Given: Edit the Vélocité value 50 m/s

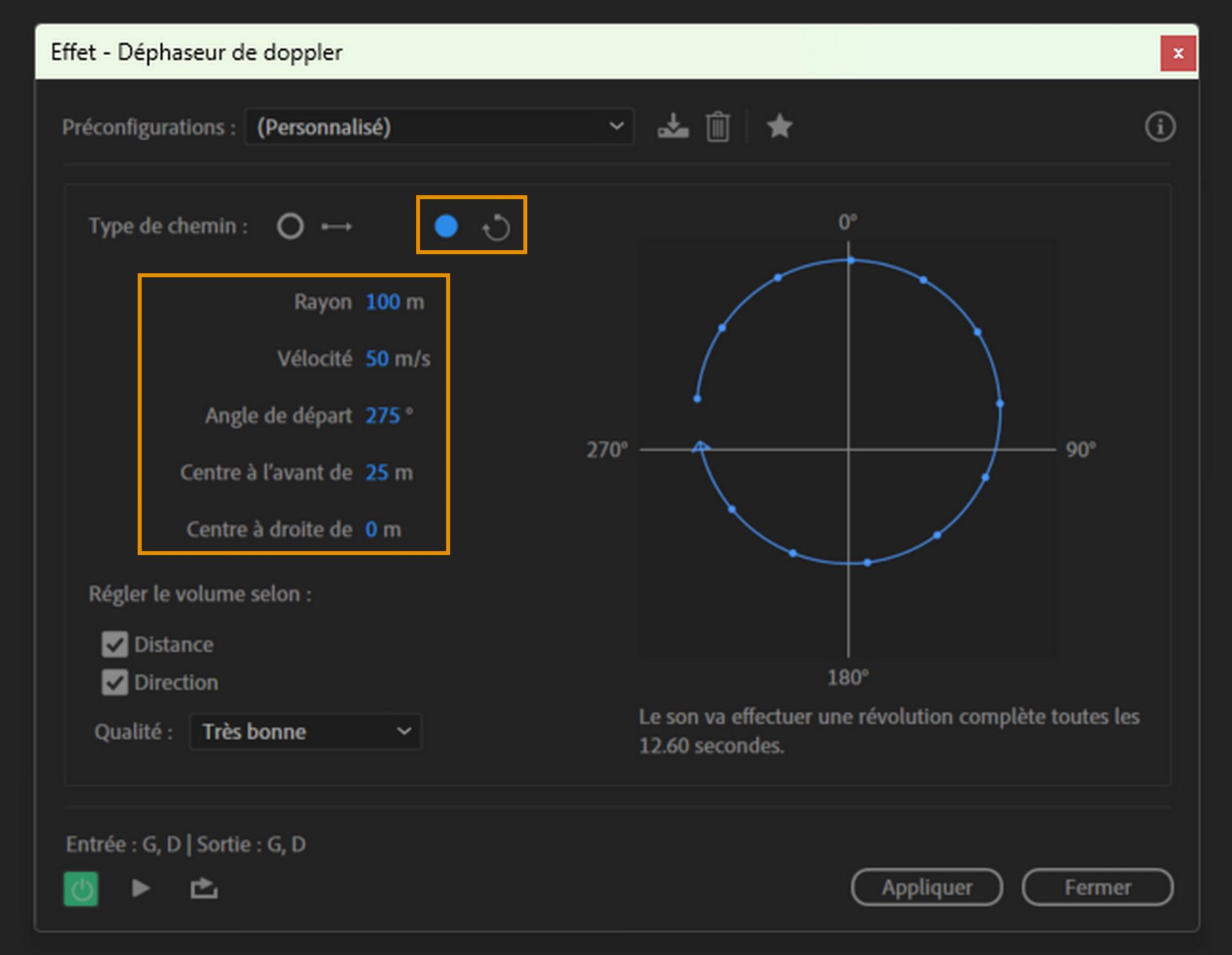Looking at the screenshot, I should tap(377, 359).
